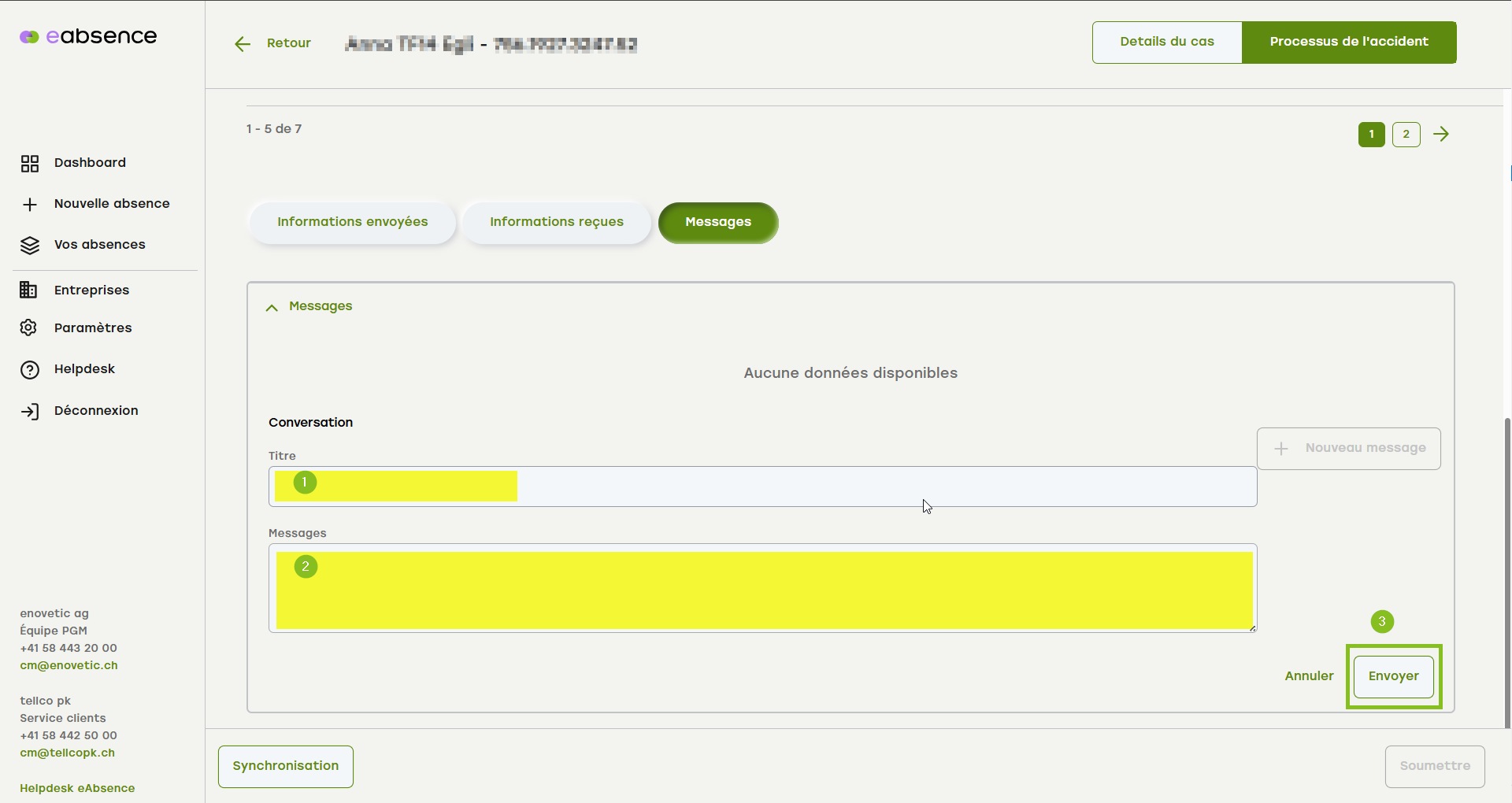Switch to Informations reçues tab
Viewport: 1512px width, 803px height.
pos(556,223)
